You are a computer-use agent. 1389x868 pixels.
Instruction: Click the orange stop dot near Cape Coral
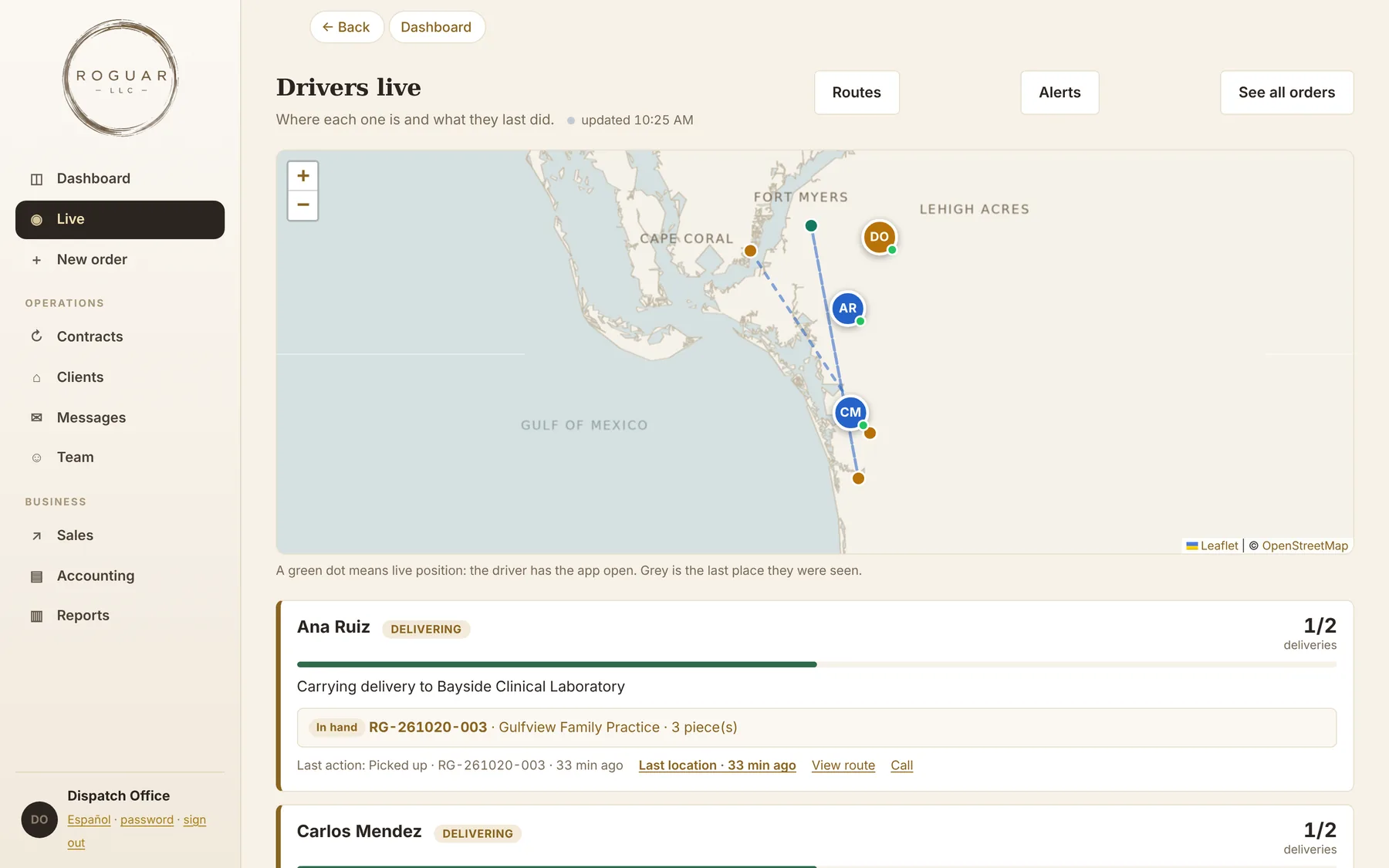tap(750, 251)
